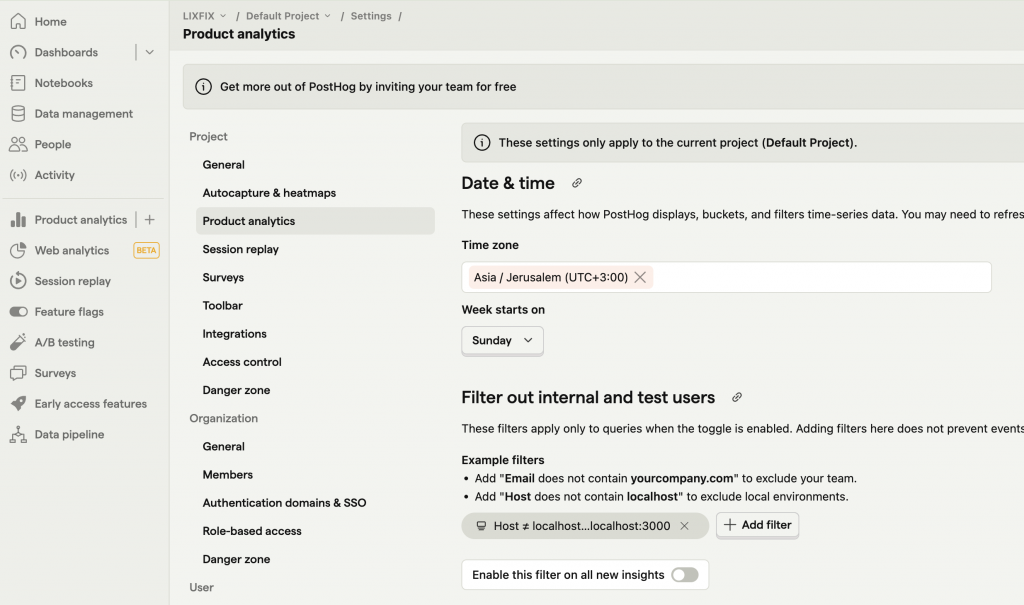Open the LIXFIX organization dropdown
This screenshot has width=1024, height=605.
(204, 16)
